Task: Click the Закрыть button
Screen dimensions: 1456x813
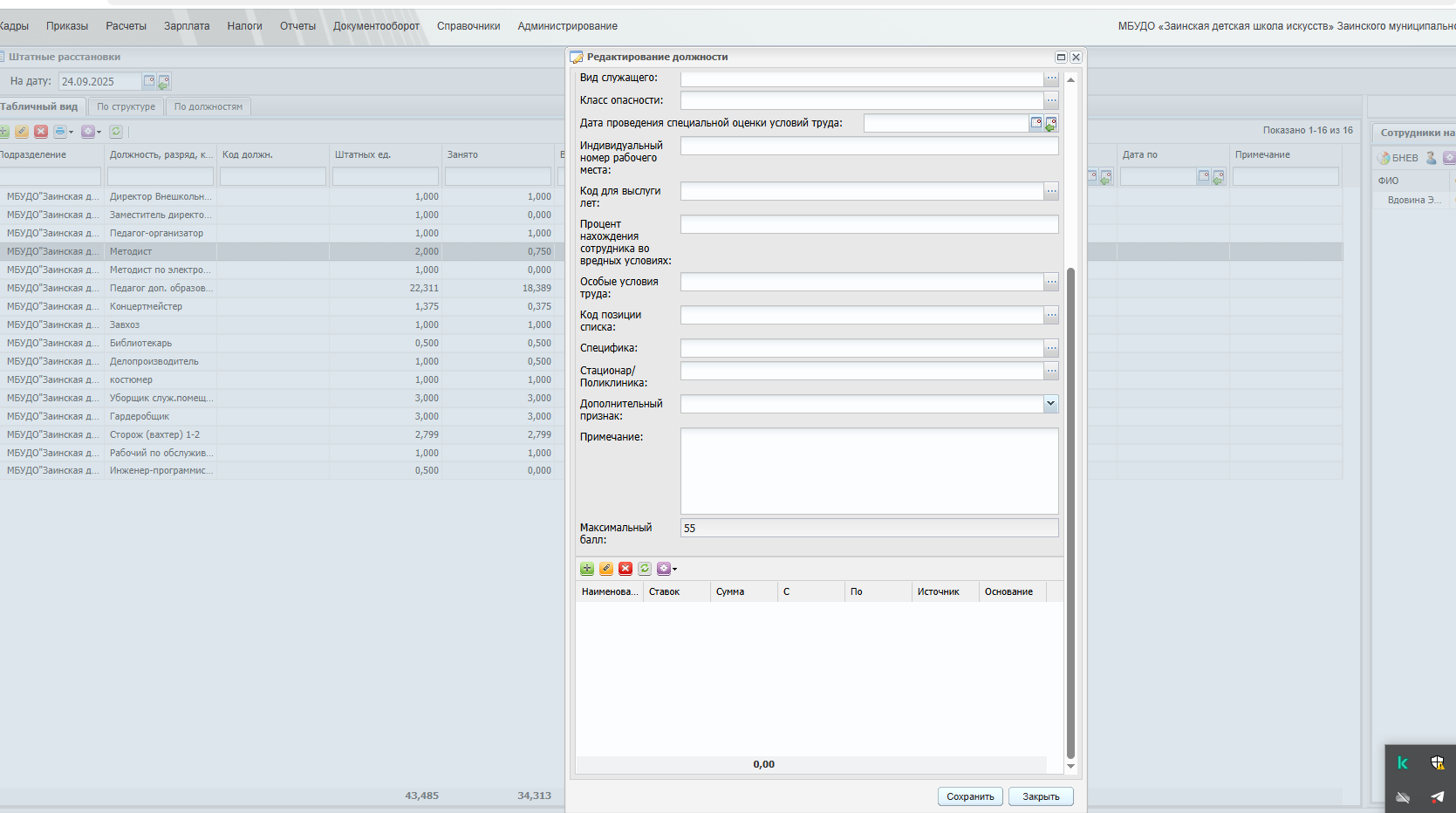Action: click(x=1041, y=796)
